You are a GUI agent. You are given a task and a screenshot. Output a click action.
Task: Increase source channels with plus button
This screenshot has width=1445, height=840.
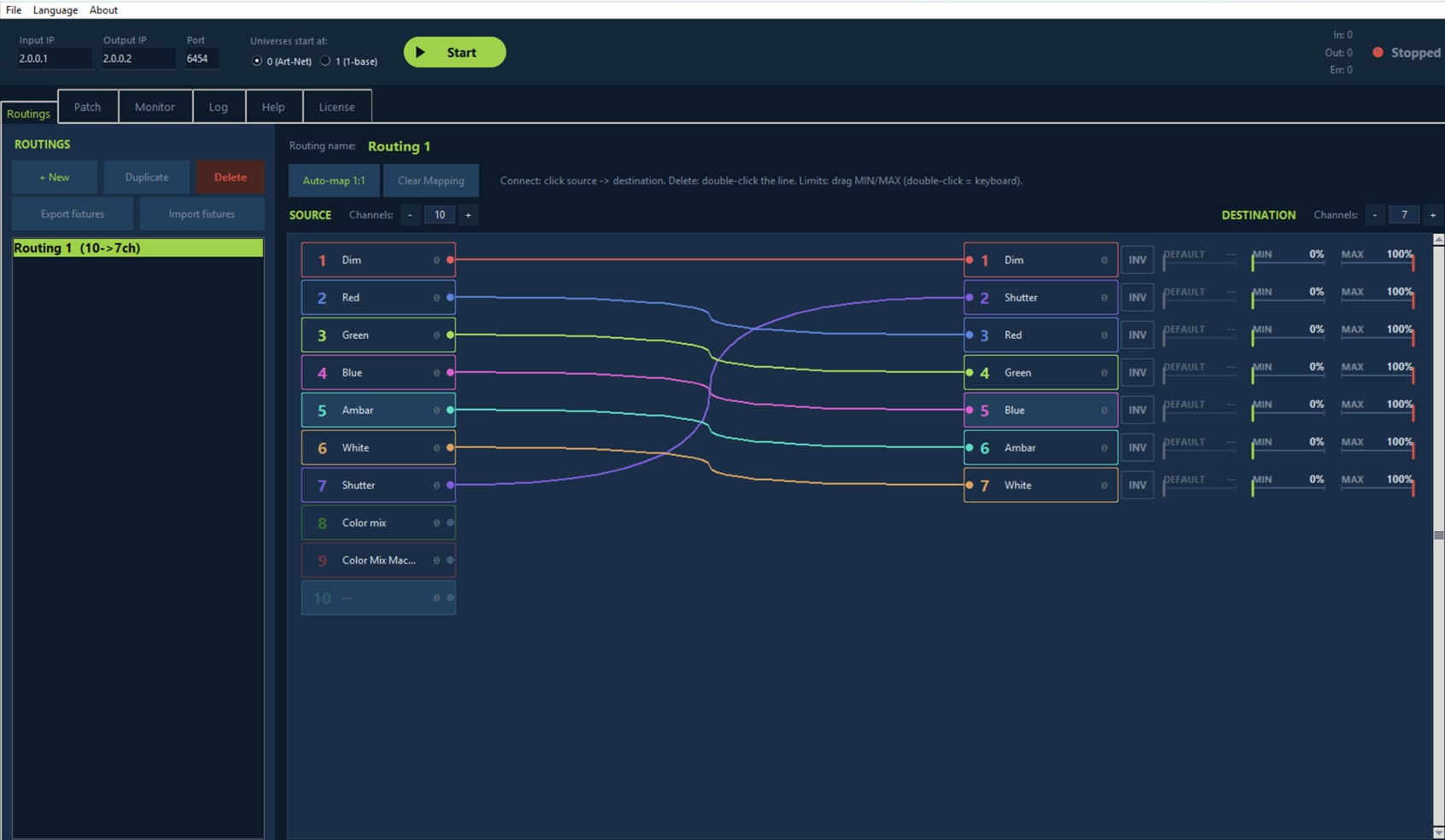468,215
